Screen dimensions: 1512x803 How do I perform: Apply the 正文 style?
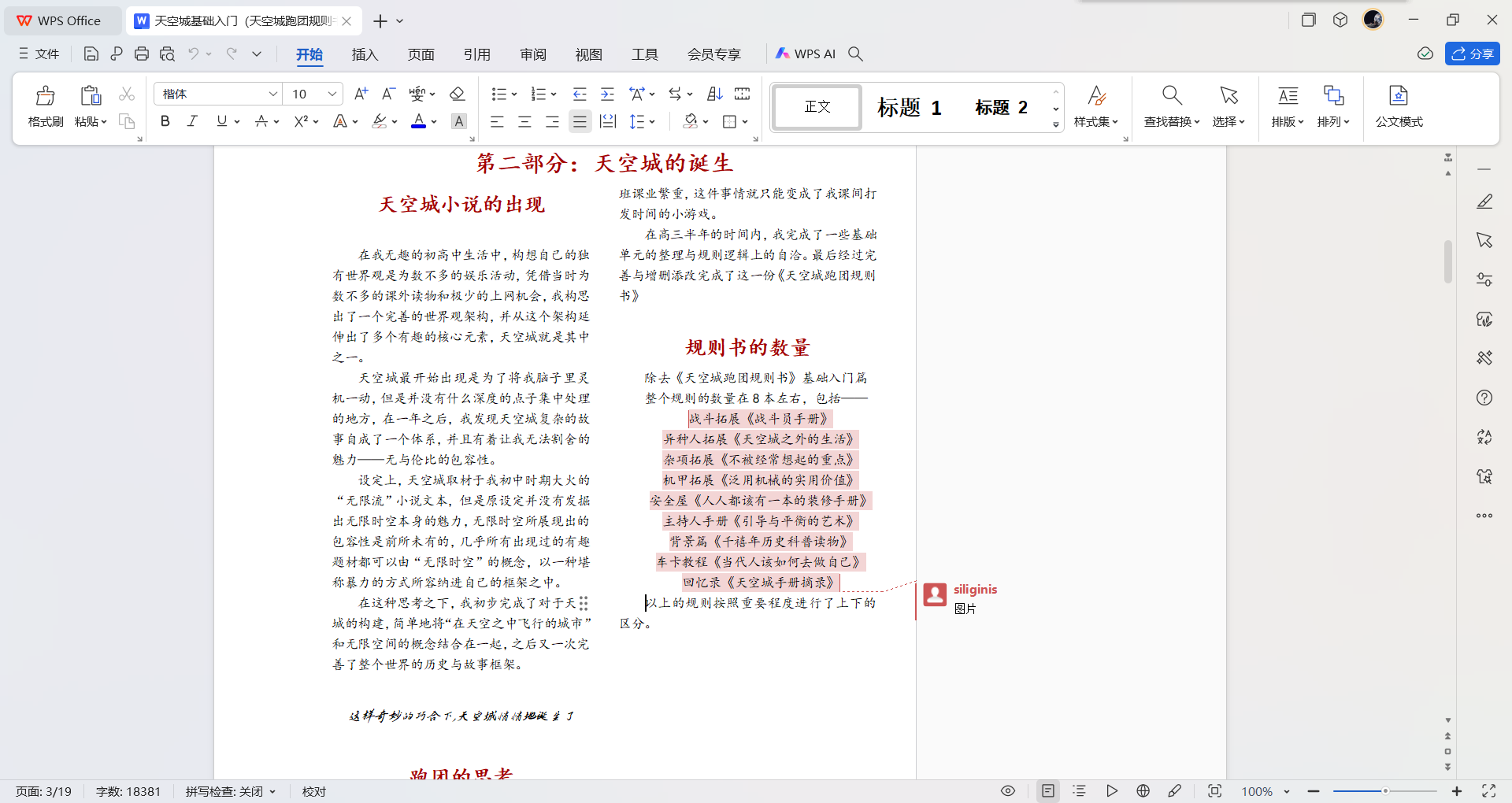817,106
